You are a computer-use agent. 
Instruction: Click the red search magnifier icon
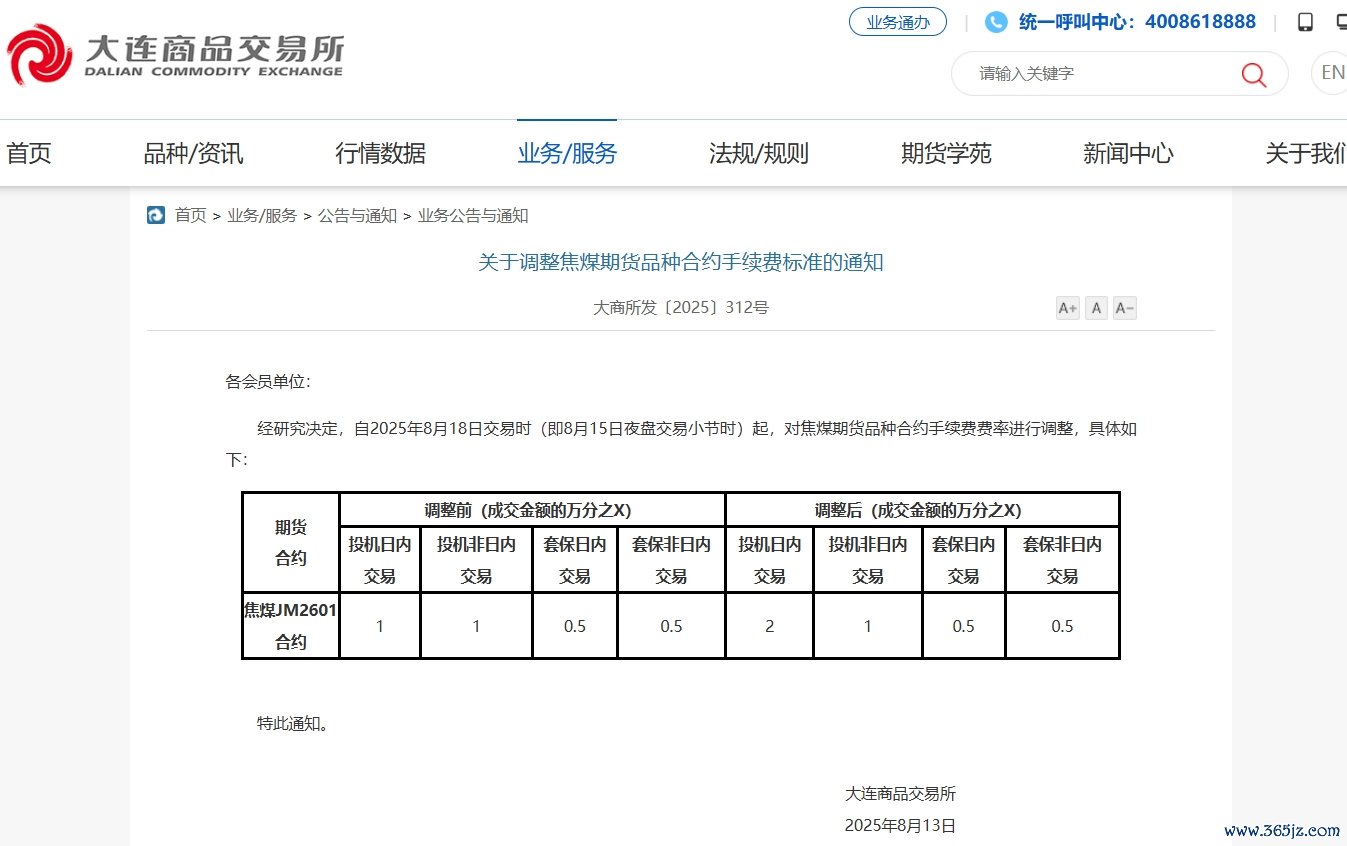[1253, 74]
